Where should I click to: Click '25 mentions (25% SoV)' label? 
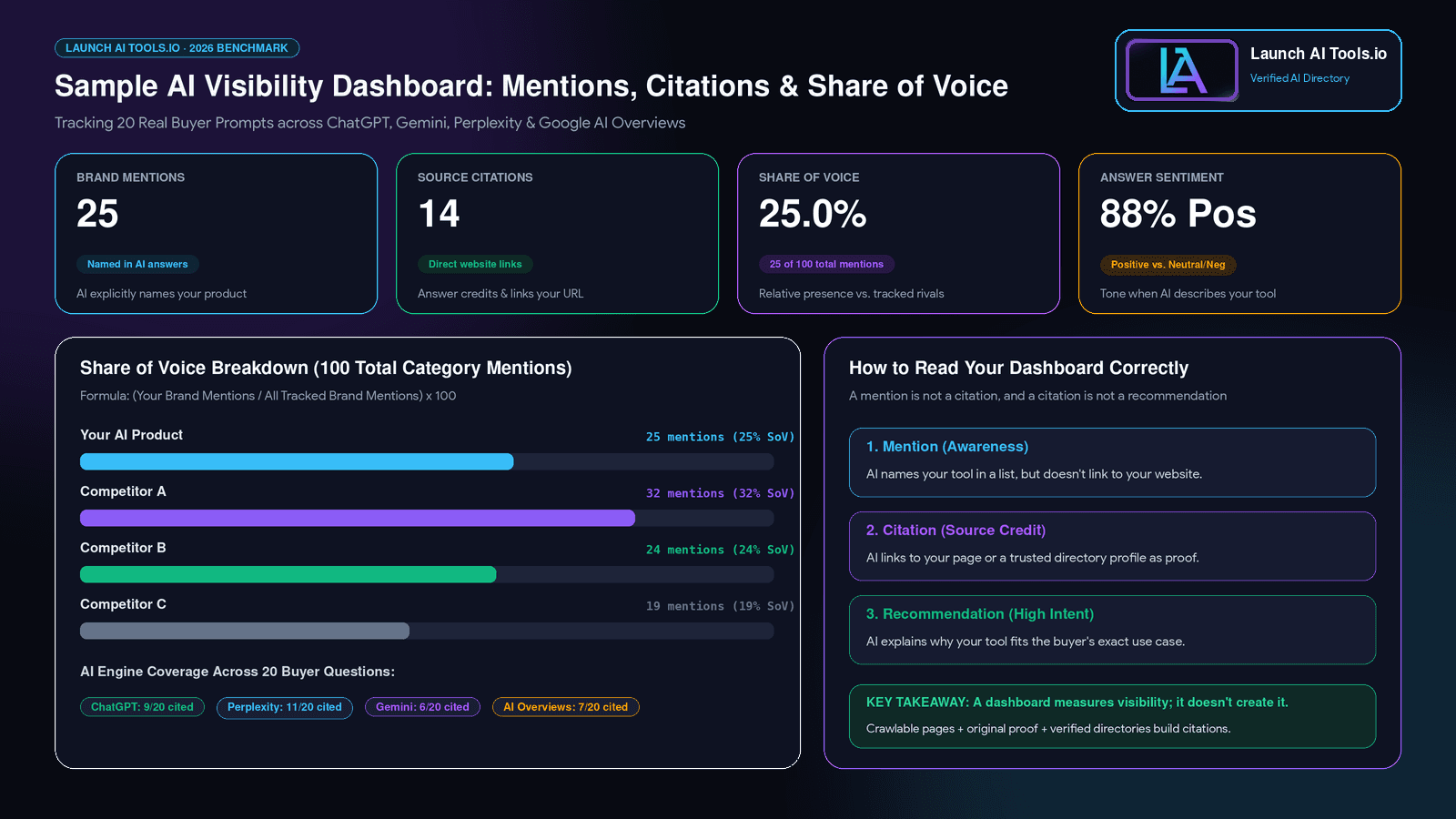(720, 437)
